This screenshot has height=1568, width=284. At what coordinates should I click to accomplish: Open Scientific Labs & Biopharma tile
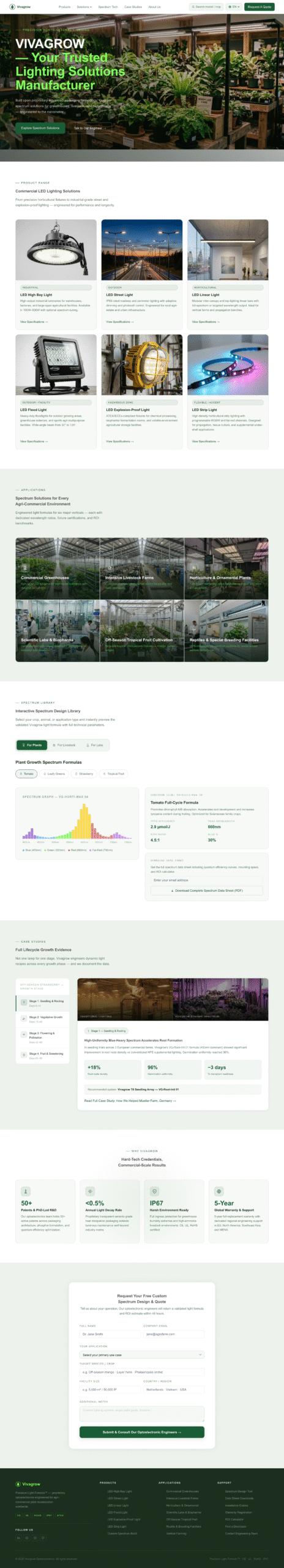58,631
